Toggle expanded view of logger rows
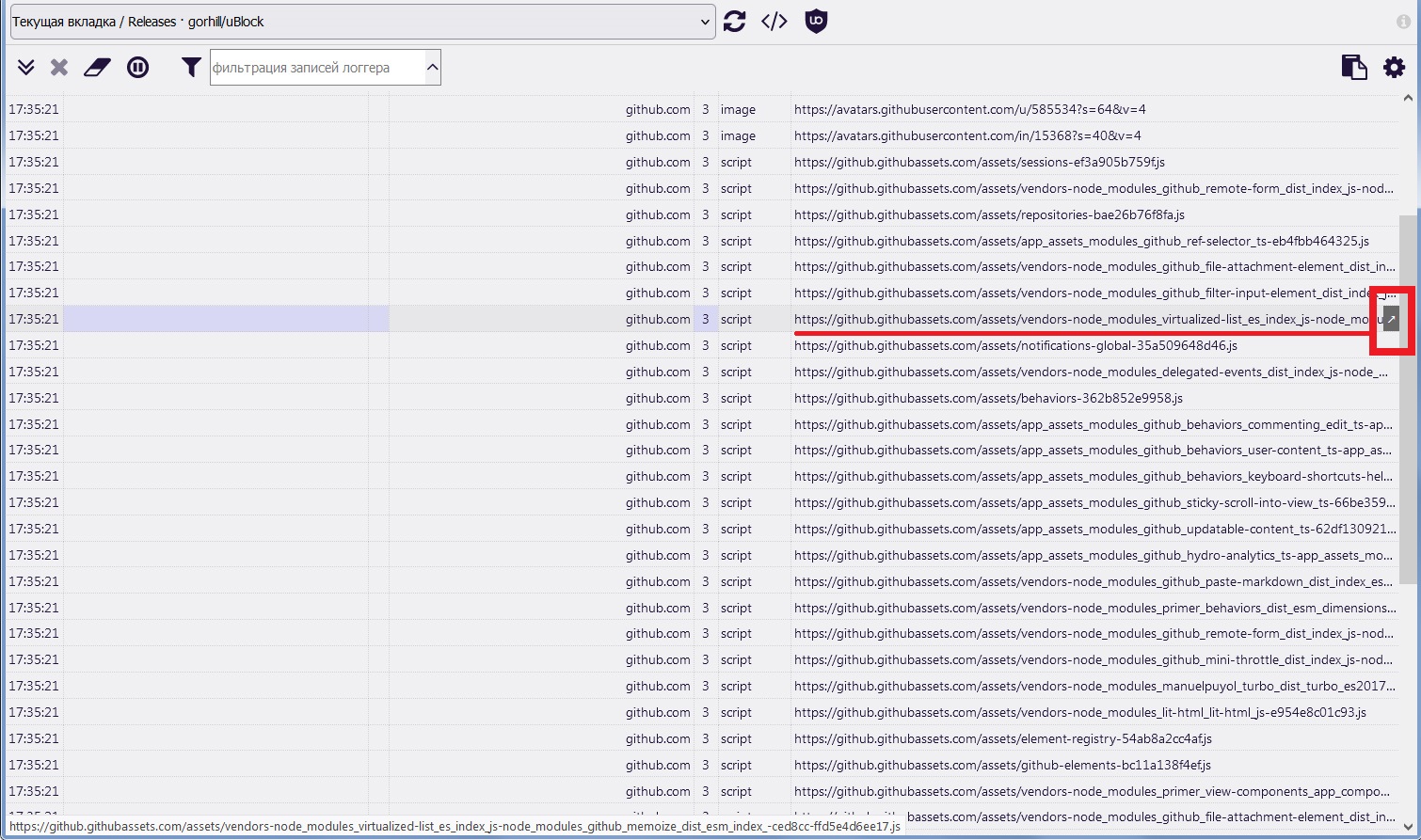The height and width of the screenshot is (840, 1421). pyautogui.click(x=25, y=67)
